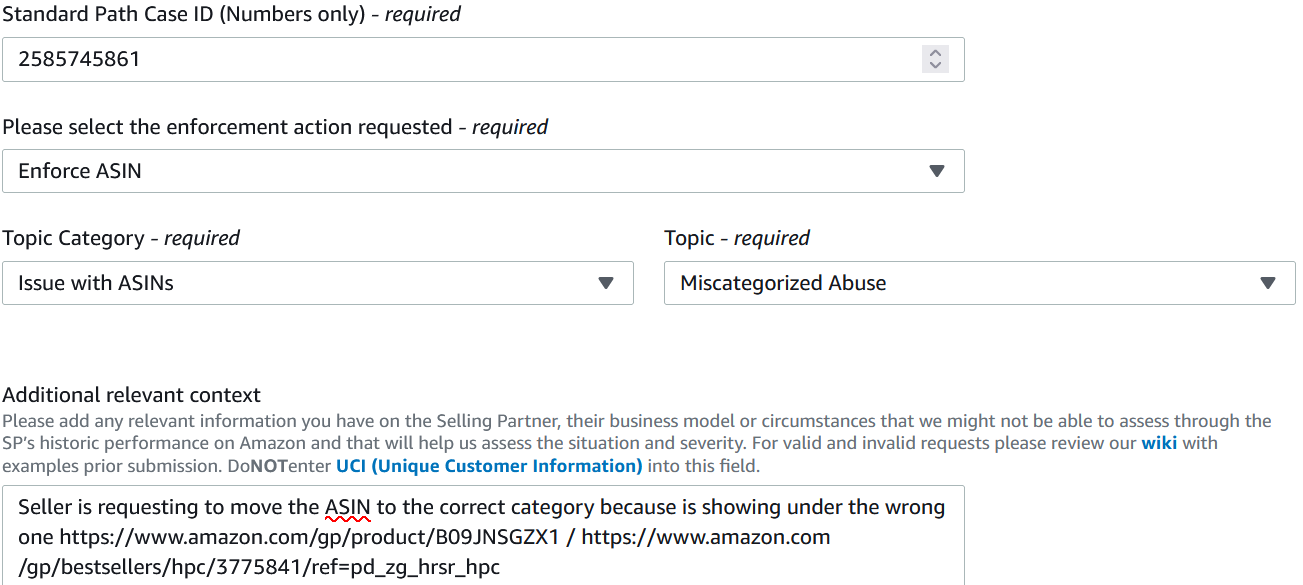The height and width of the screenshot is (585, 1303).
Task: Follow the UCI (Unique Customer Information) link
Action: tap(489, 466)
